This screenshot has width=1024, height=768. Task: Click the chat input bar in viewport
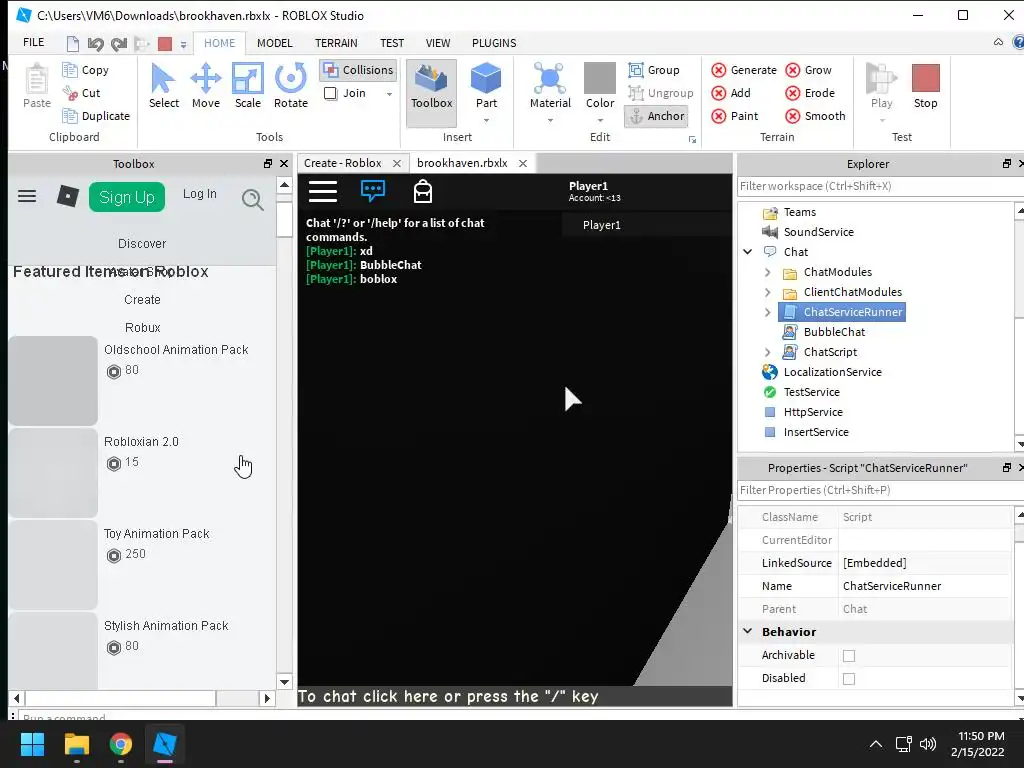tap(515, 696)
